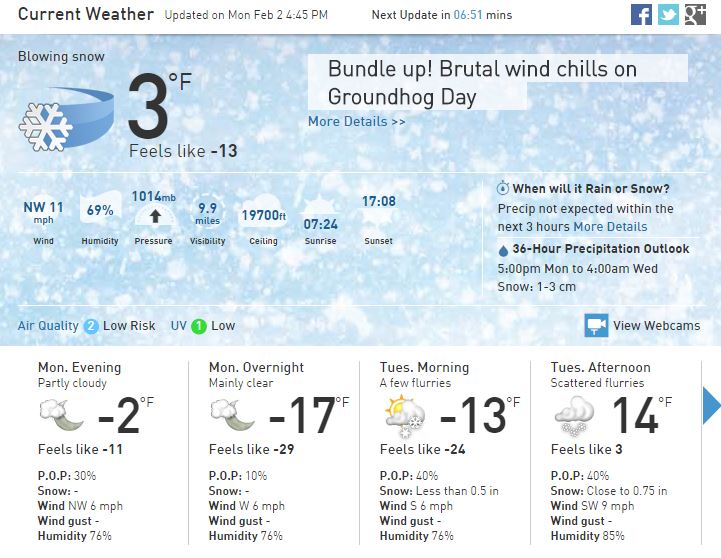Open the View Webcams link
This screenshot has width=721, height=558.
pos(656,326)
